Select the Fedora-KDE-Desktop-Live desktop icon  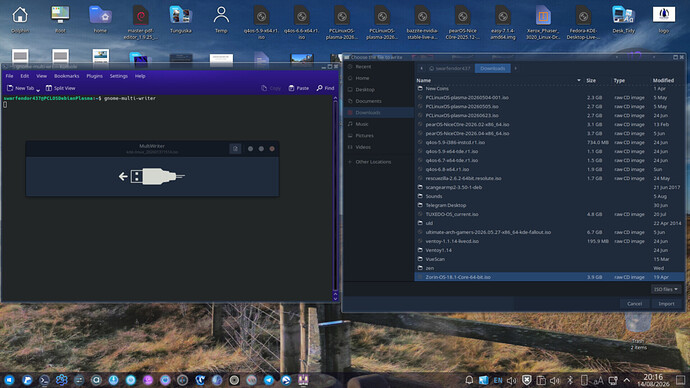[584, 22]
